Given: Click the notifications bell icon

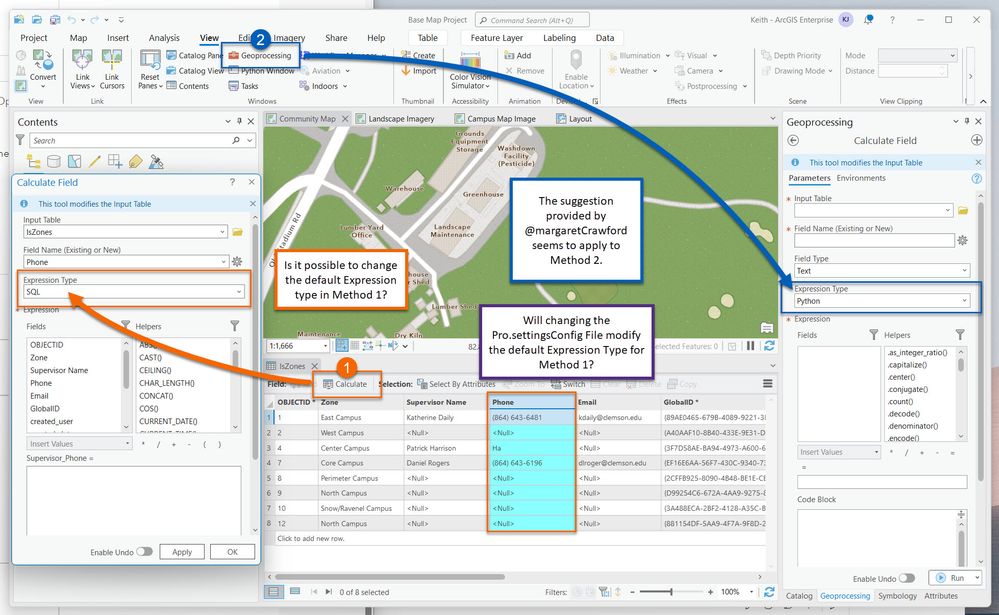Looking at the screenshot, I should point(868,20).
